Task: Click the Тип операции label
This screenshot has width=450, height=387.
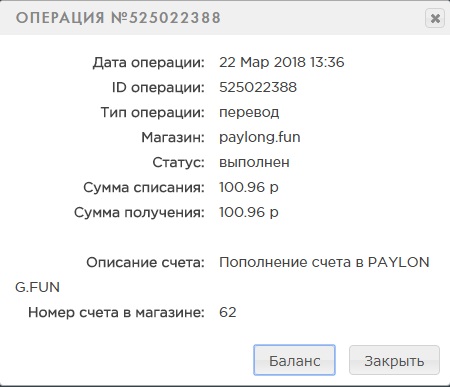Action: (x=153, y=113)
